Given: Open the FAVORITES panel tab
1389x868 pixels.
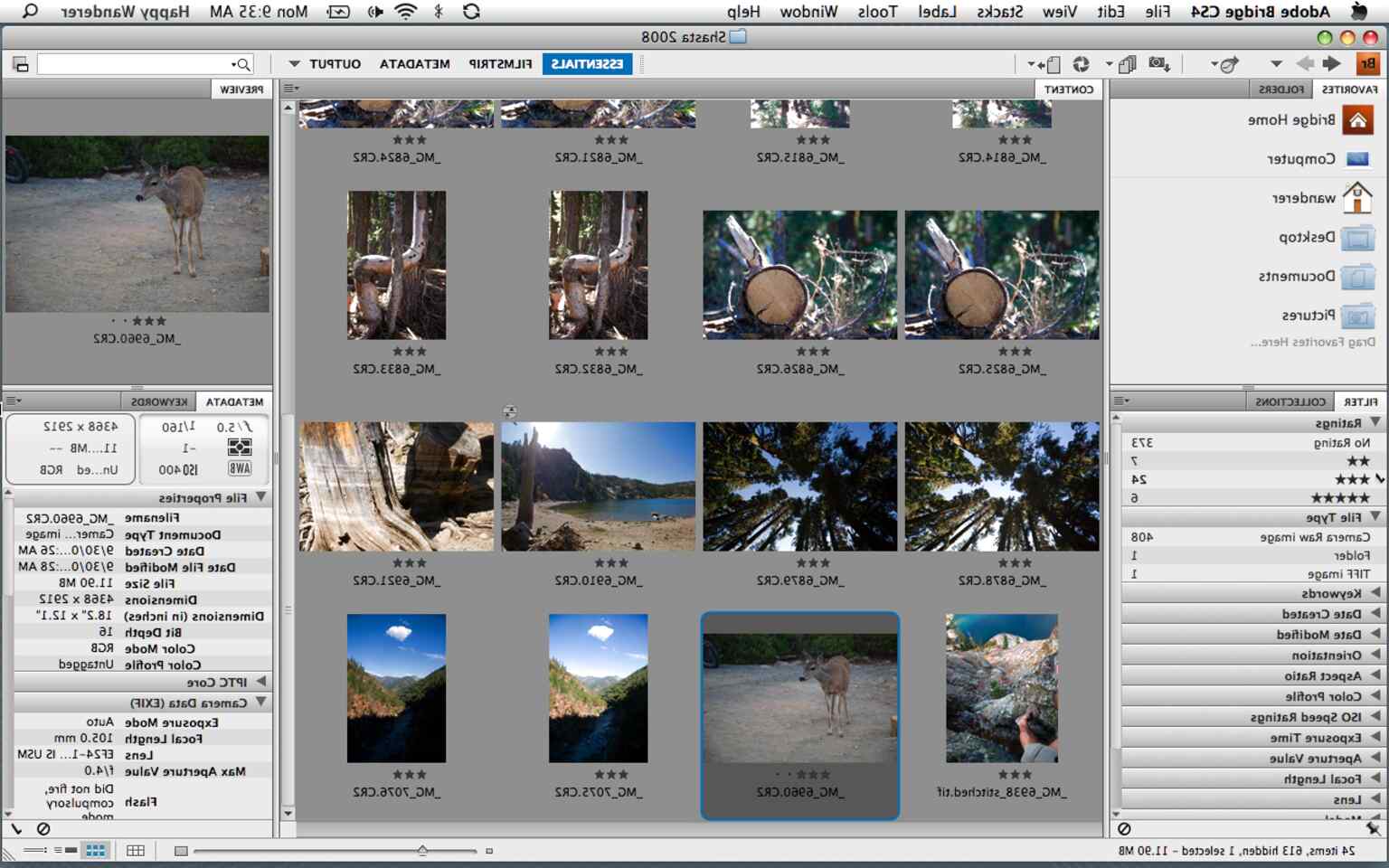Looking at the screenshot, I should click(1349, 90).
